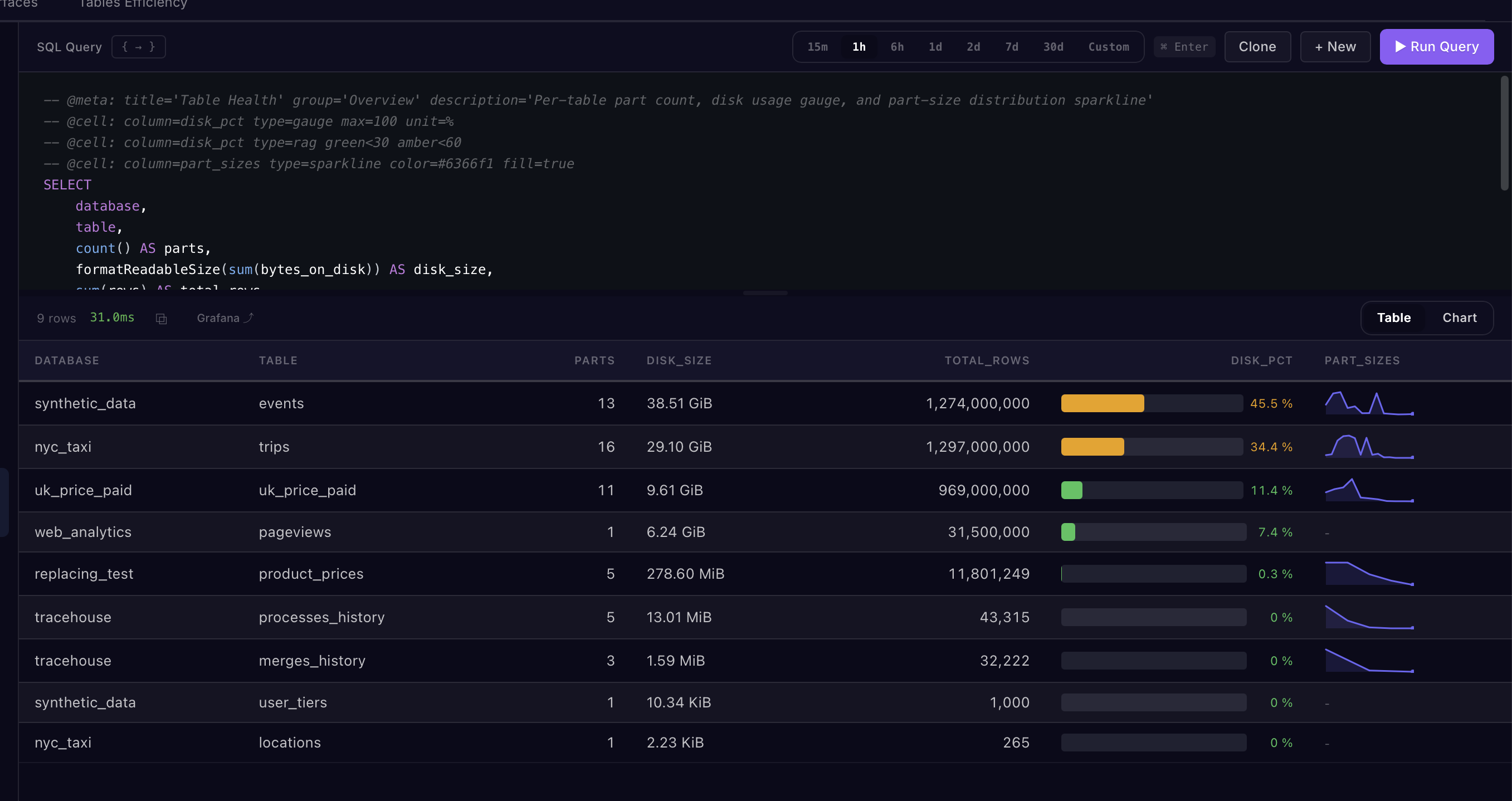Viewport: 1512px width, 801px height.
Task: Open the Grafana external link
Action: (x=225, y=318)
